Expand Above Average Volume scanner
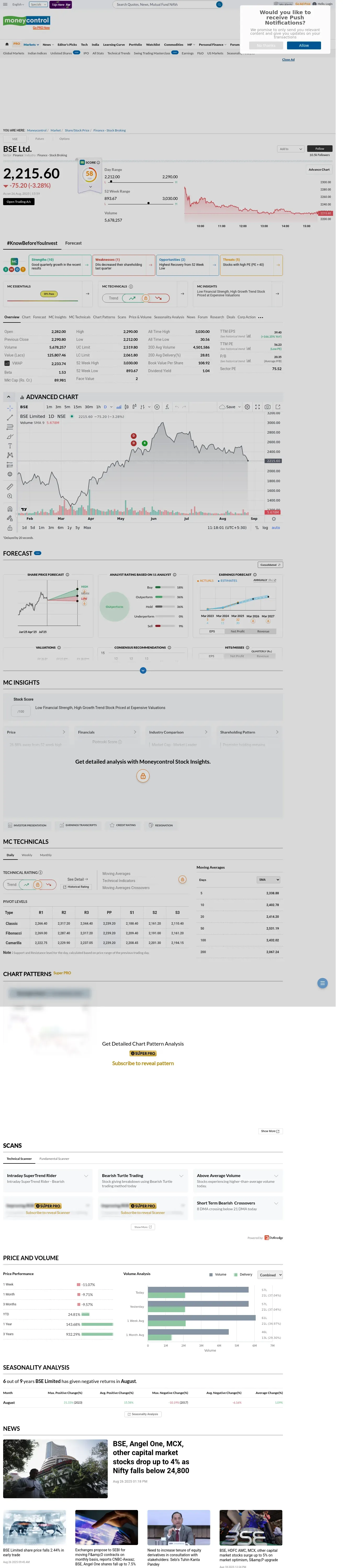The image size is (343, 1568). [276, 1175]
